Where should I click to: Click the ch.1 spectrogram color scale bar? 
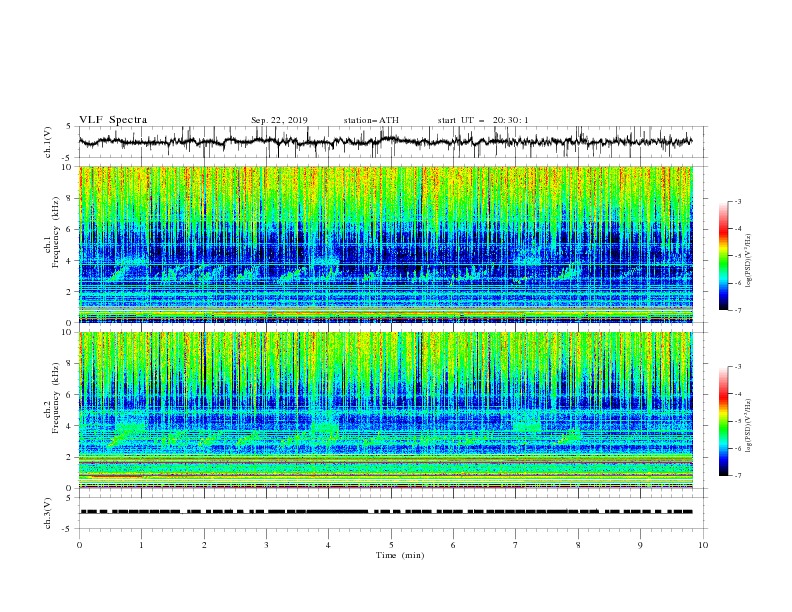[x=723, y=256]
